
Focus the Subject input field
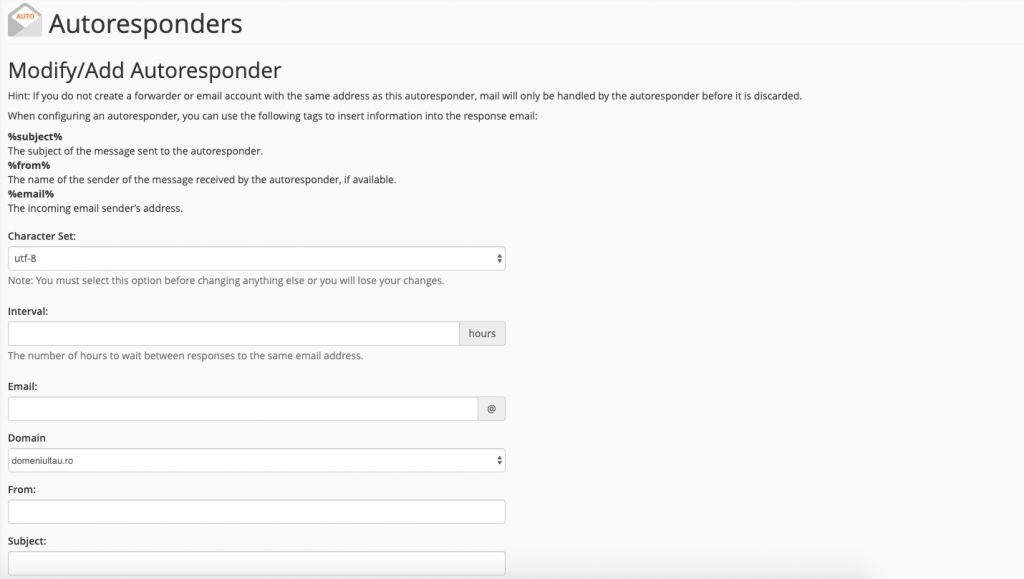point(257,563)
